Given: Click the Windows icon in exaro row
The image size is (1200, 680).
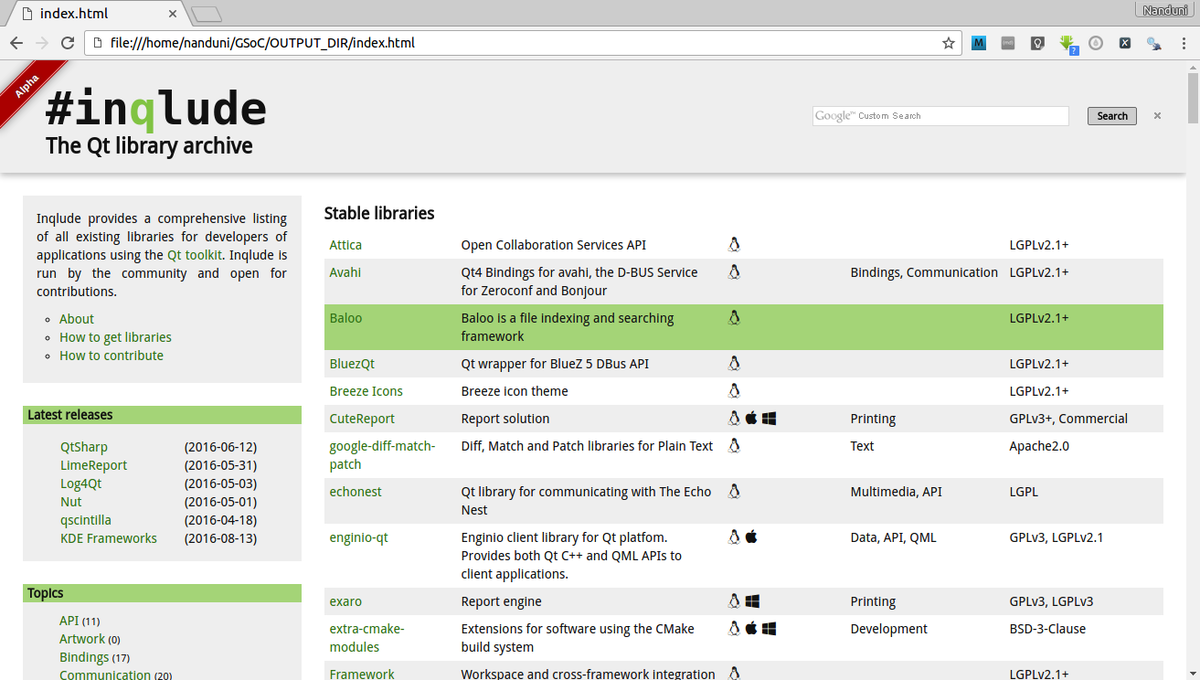Looking at the screenshot, I should click(753, 602).
